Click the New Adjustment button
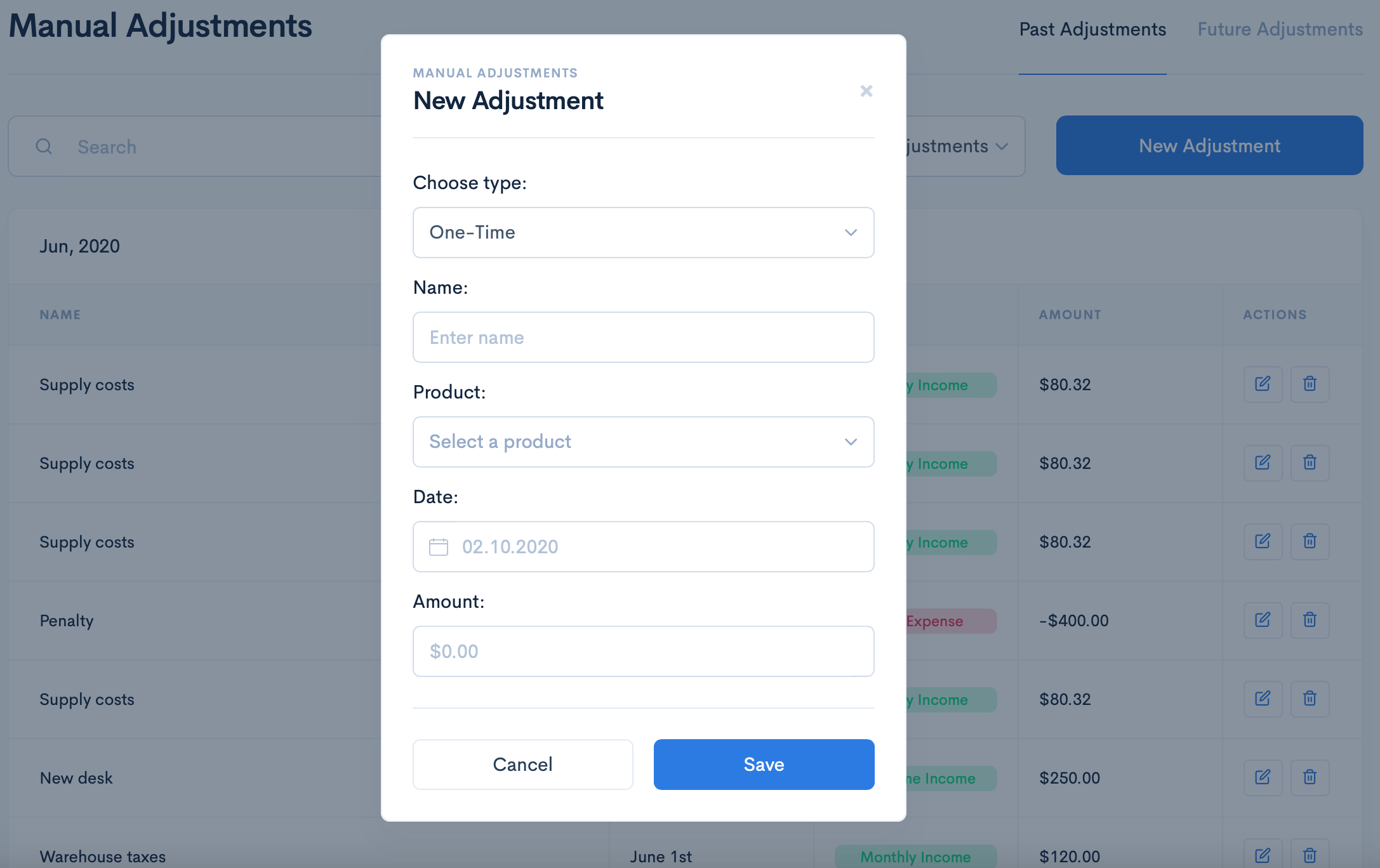This screenshot has height=868, width=1380. pyautogui.click(x=1209, y=145)
